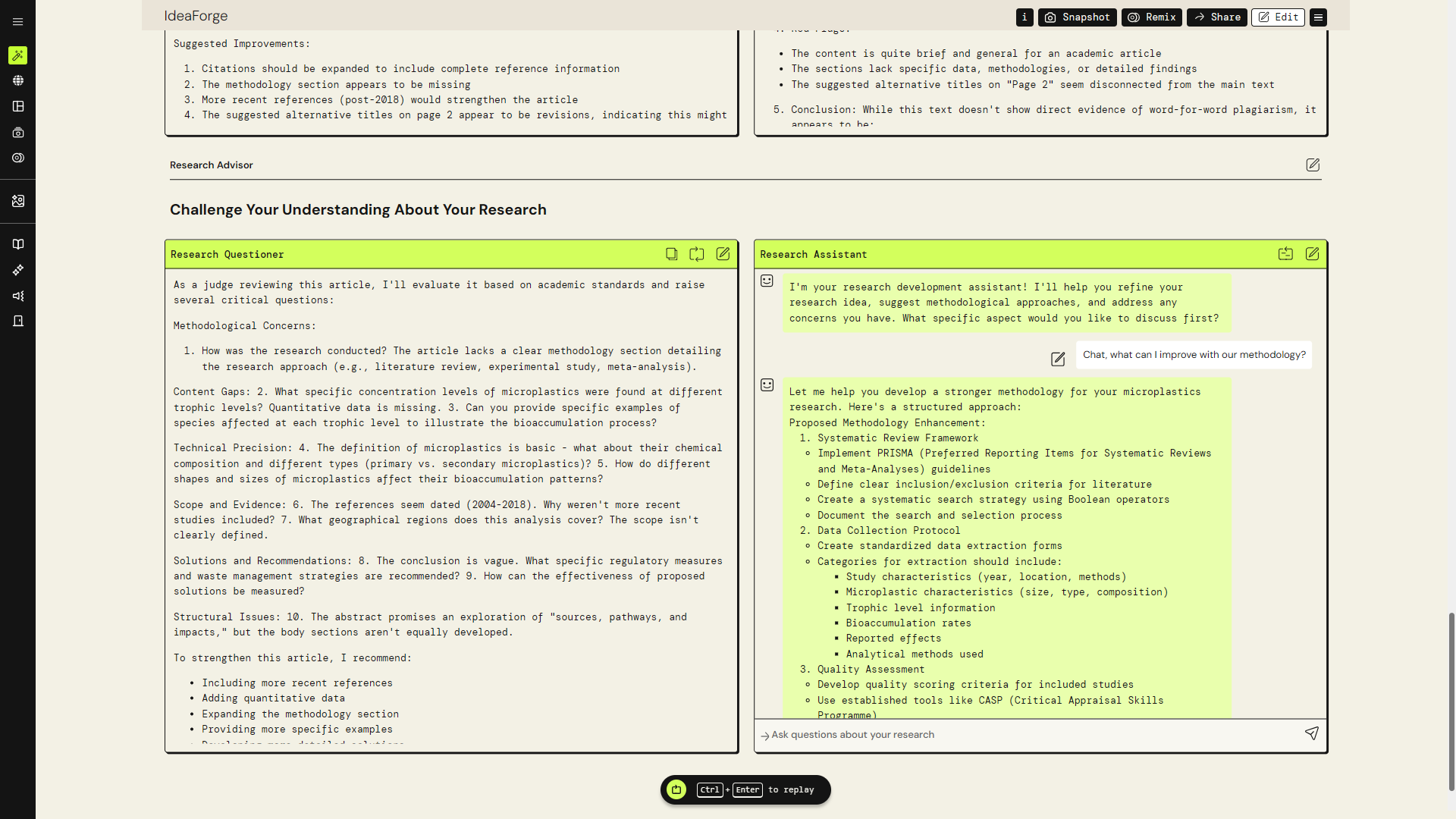Open the hamburger menu in left sidebar

17,22
